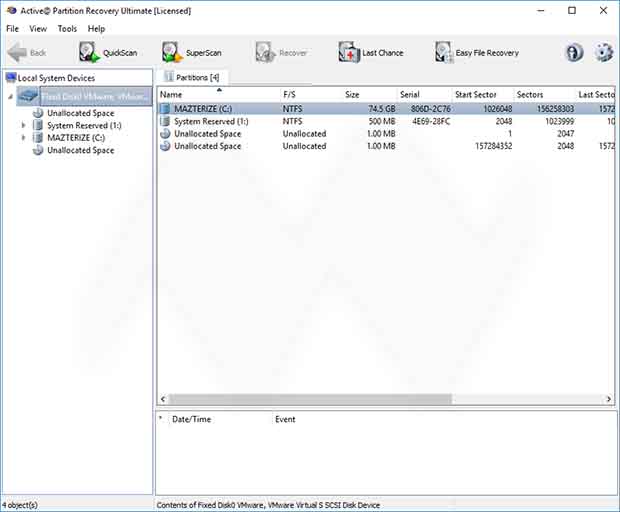The height and width of the screenshot is (512, 620).
Task: Click first Unallocated Space icon in tree
Action: [x=38, y=113]
